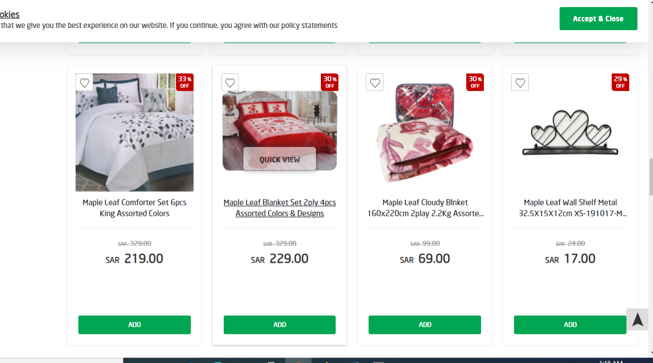The image size is (653, 363).
Task: Click the heart icon on Cloudy Blanket
Action: coord(375,82)
